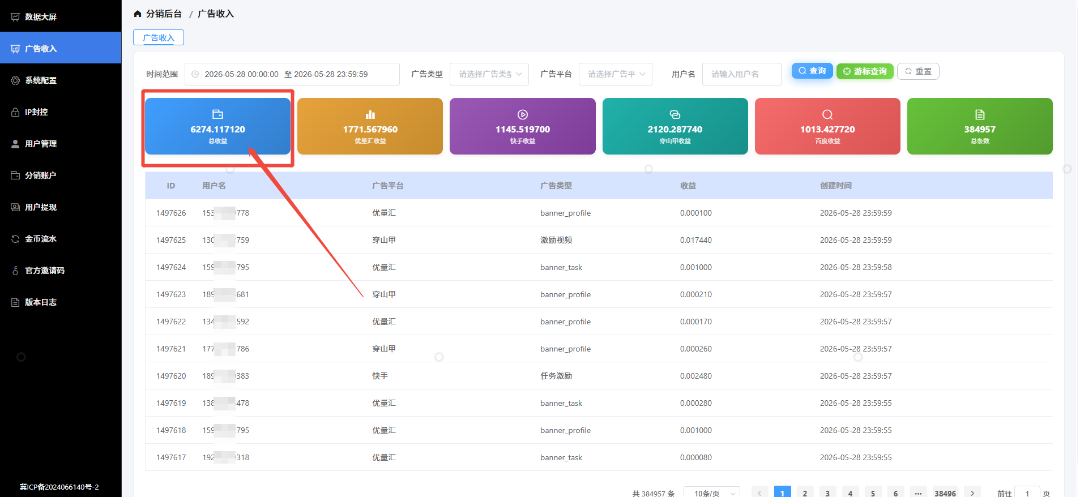The image size is (1078, 497).
Task: Focus the 用户名 input field
Action: [x=742, y=74]
